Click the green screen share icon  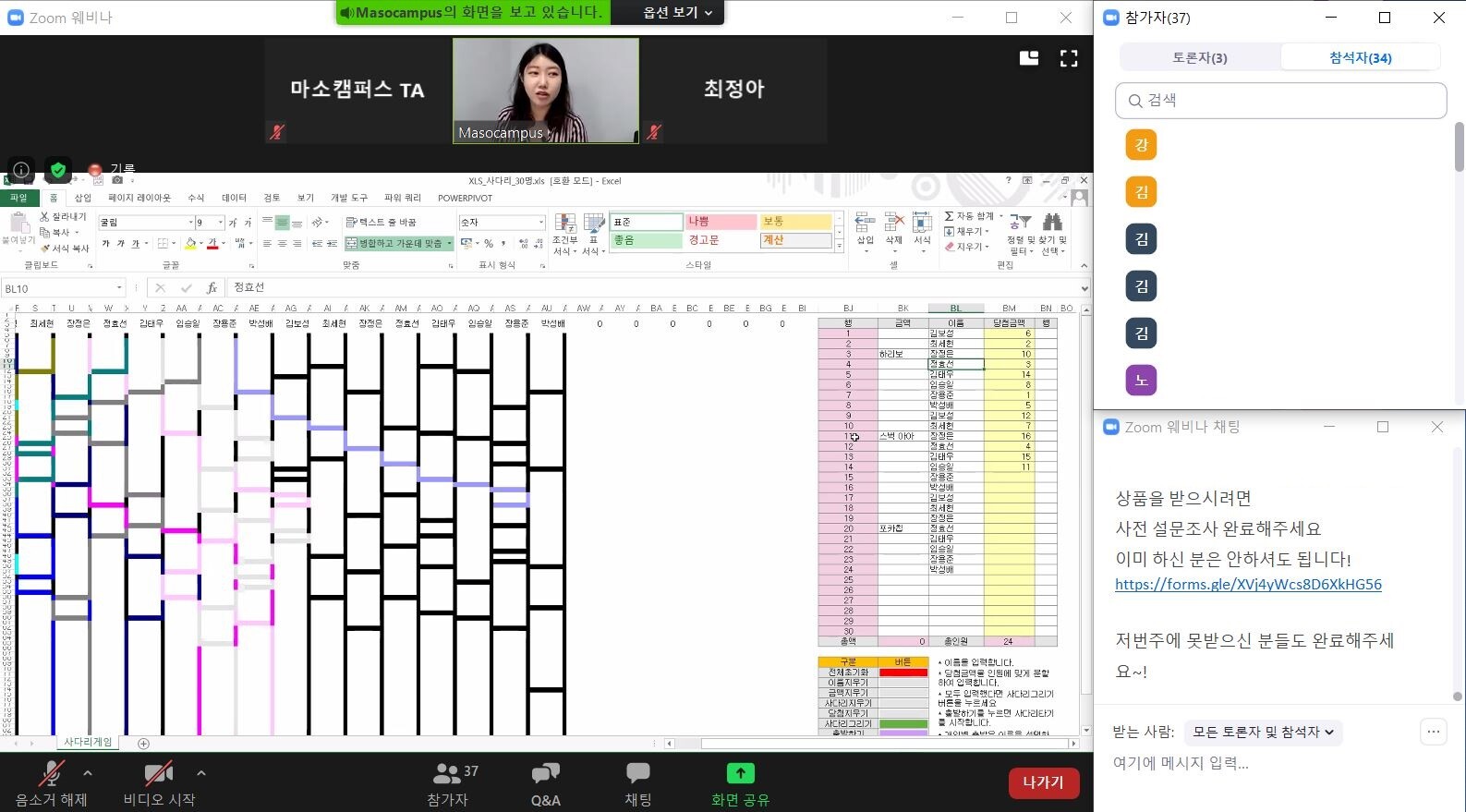[x=740, y=773]
